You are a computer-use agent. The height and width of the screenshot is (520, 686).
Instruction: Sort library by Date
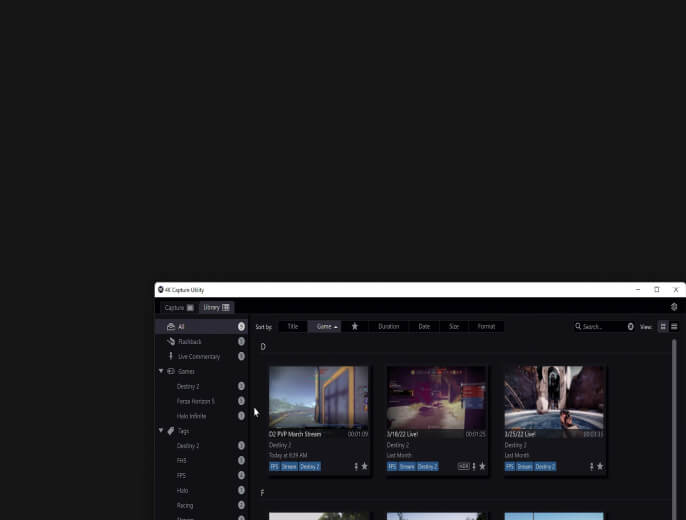point(424,326)
